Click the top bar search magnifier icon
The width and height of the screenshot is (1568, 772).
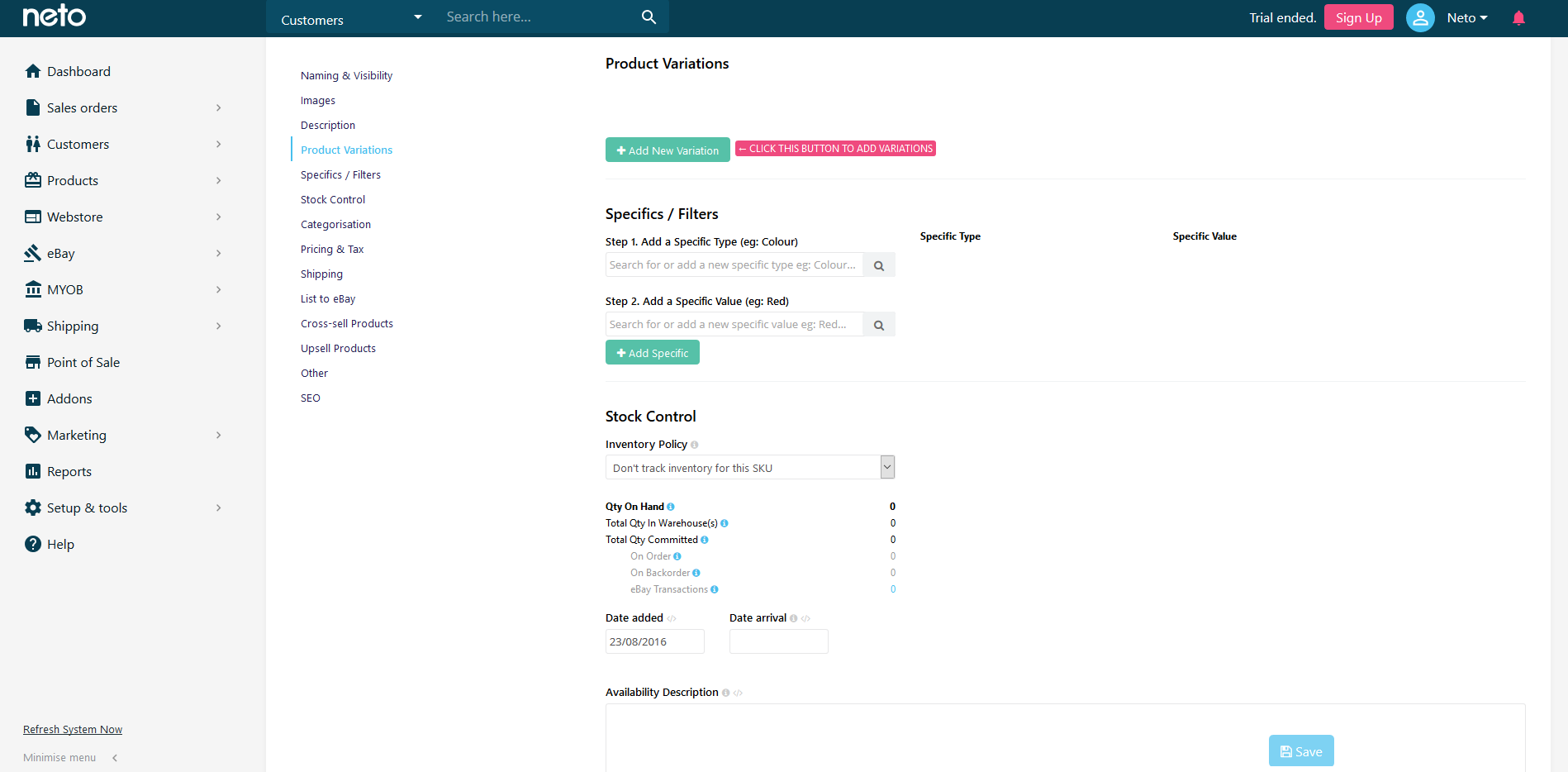pos(649,17)
